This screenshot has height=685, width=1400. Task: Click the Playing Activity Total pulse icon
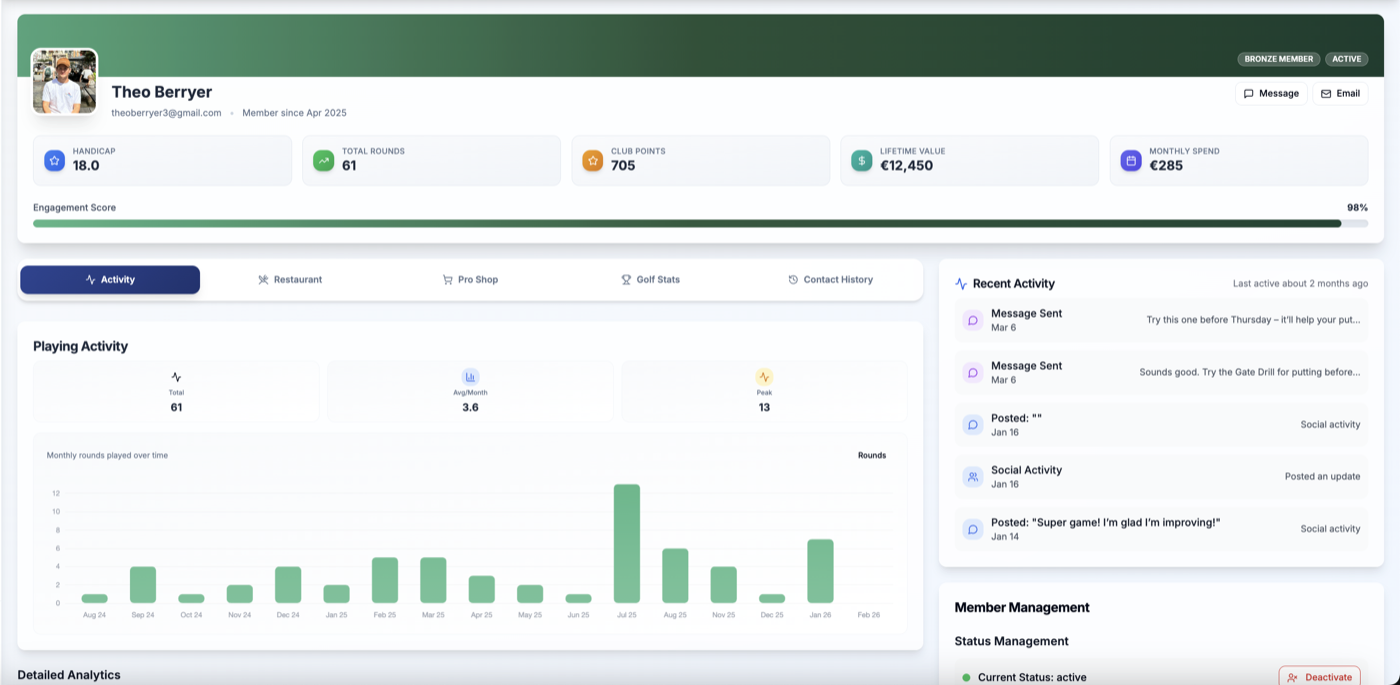click(x=176, y=377)
